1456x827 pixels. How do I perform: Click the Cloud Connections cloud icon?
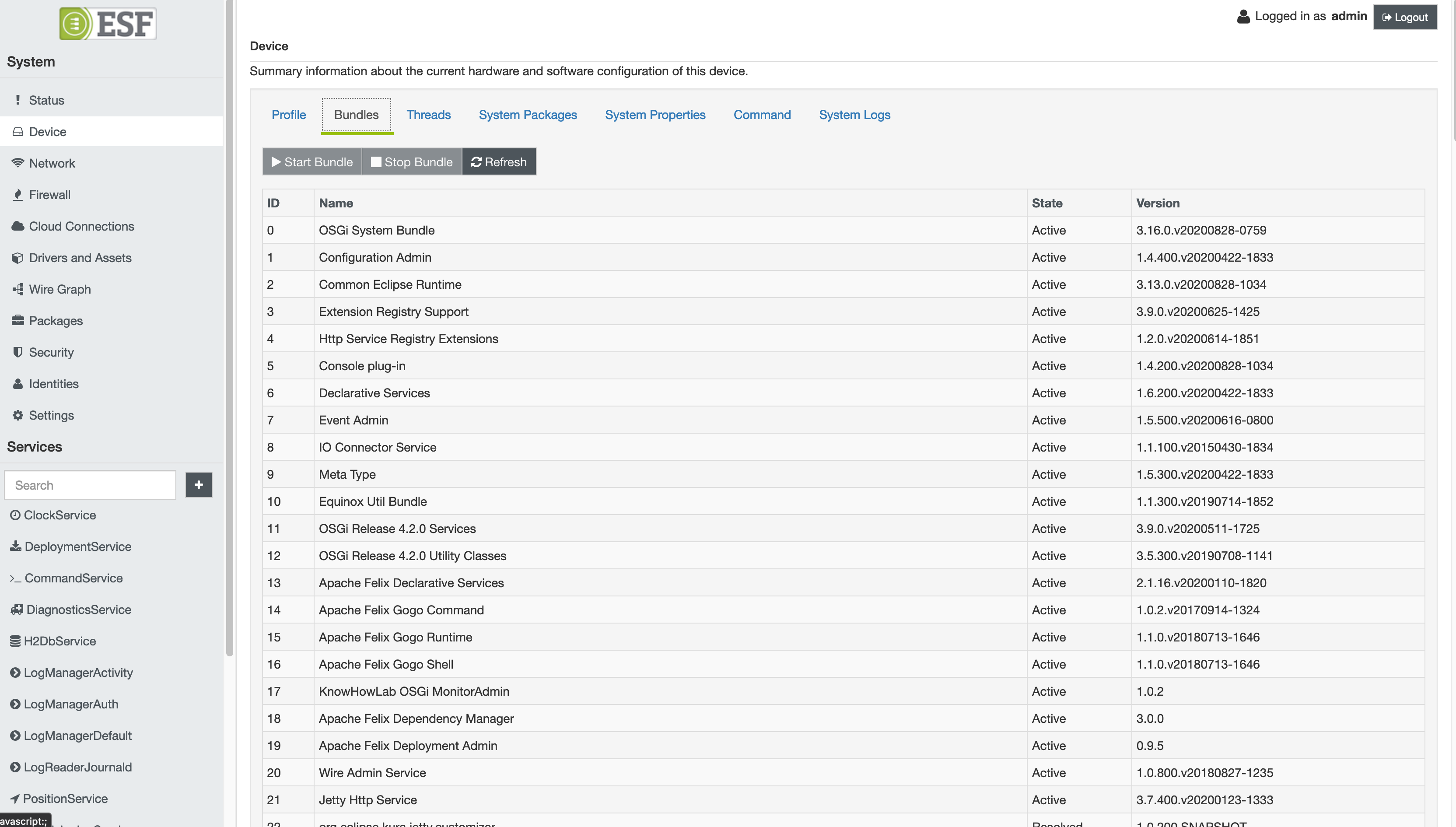point(17,226)
